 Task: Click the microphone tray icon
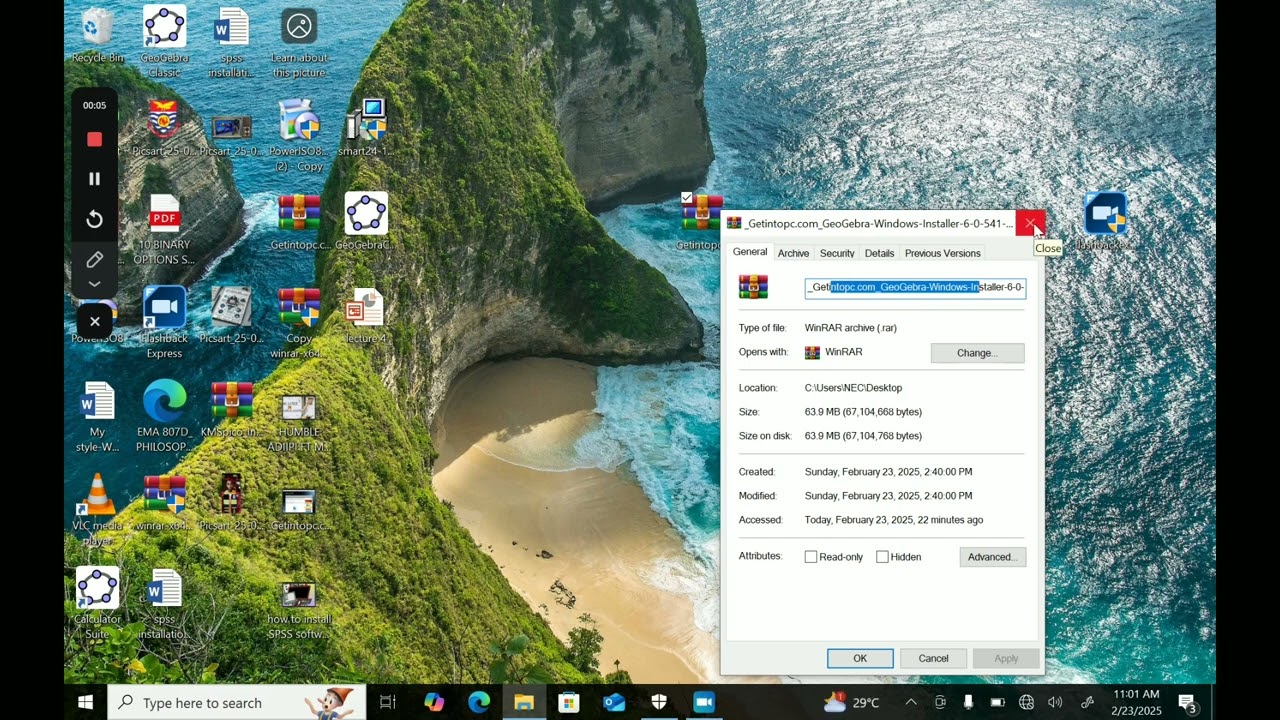[968, 702]
